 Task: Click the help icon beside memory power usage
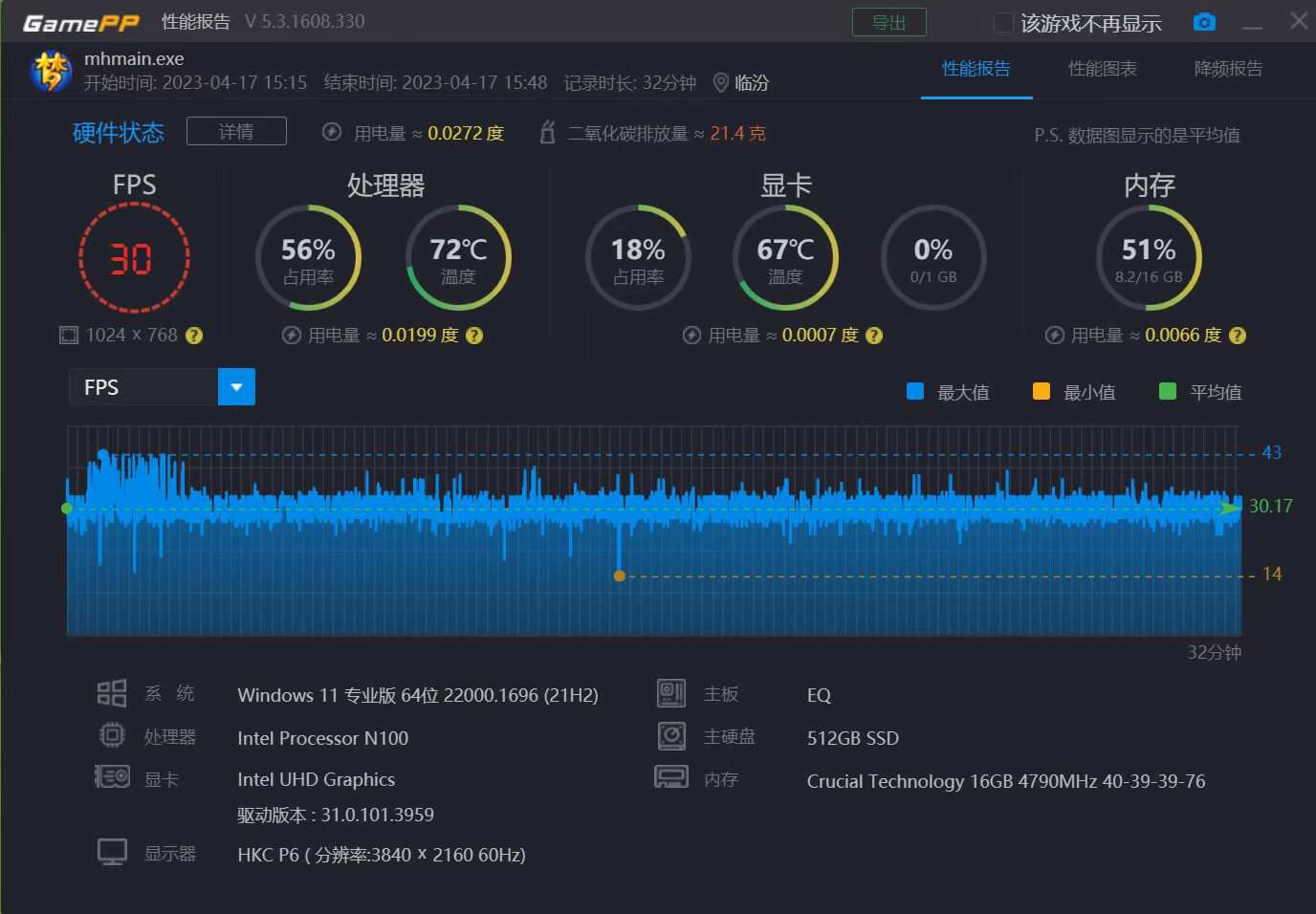[x=1238, y=336]
